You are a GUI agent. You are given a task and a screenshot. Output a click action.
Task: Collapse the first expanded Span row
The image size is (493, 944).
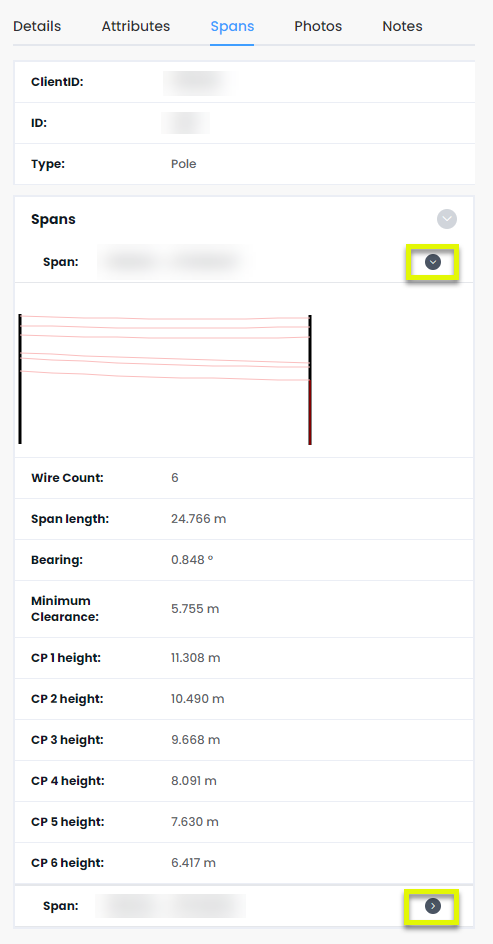click(433, 262)
